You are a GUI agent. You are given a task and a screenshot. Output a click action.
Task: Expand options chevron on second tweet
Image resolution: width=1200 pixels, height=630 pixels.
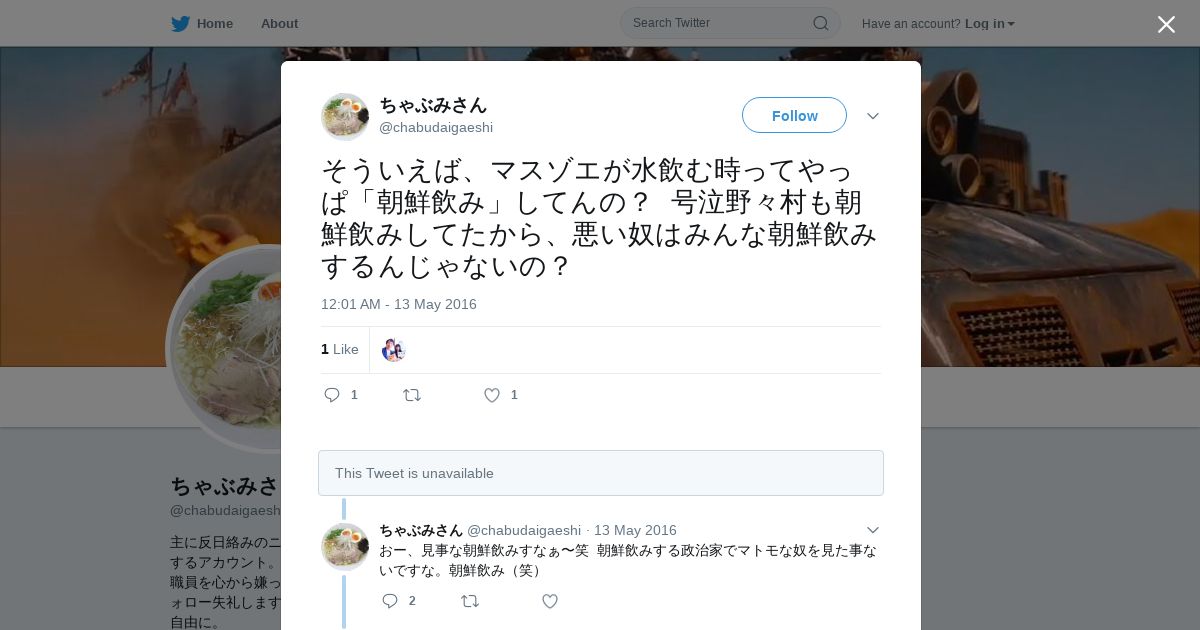[873, 530]
